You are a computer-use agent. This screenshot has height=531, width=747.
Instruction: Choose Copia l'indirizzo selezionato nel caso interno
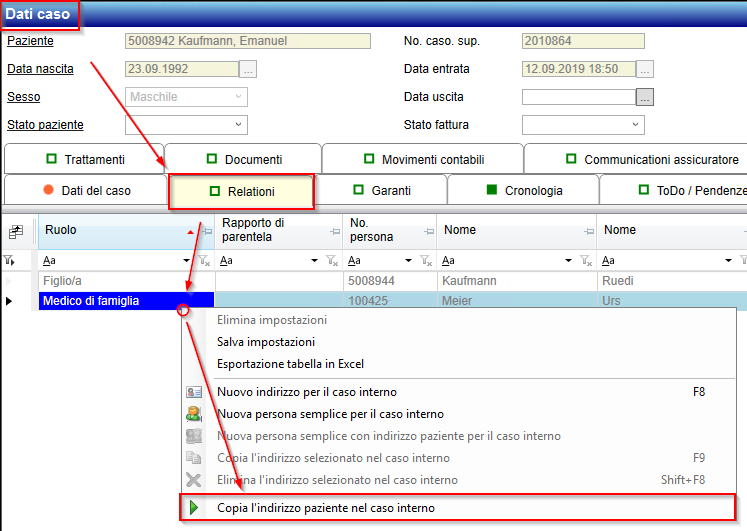[458, 458]
